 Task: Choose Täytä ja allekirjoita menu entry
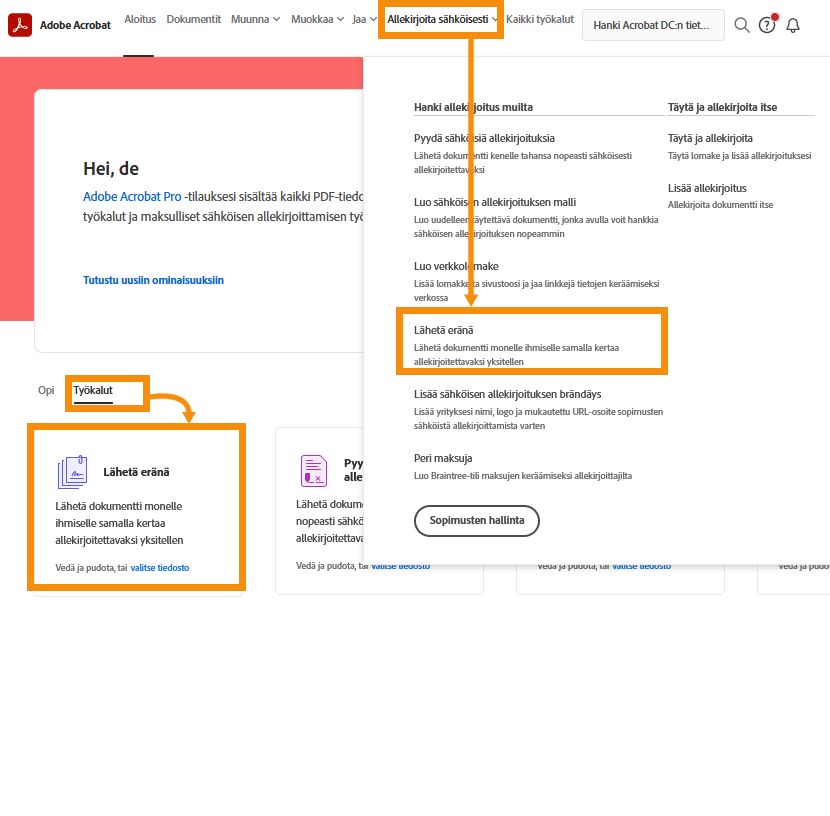point(710,139)
